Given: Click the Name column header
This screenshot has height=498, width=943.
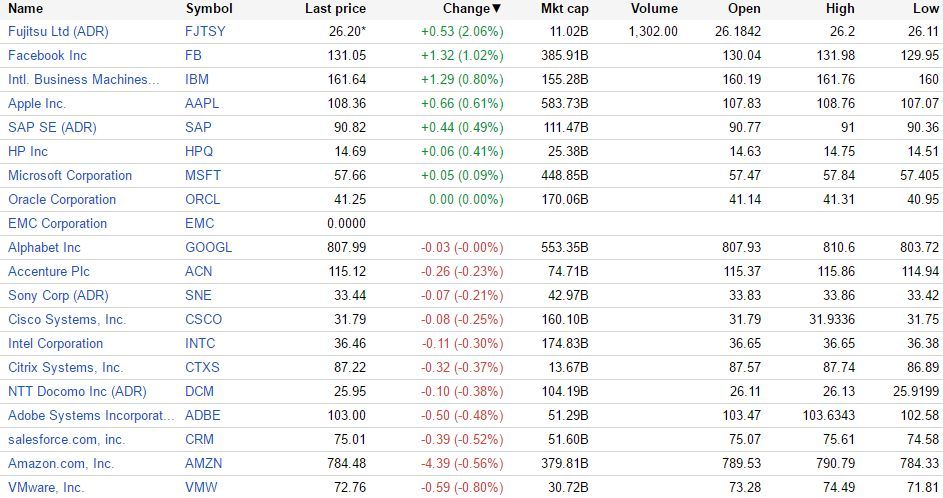Looking at the screenshot, I should [x=26, y=8].
